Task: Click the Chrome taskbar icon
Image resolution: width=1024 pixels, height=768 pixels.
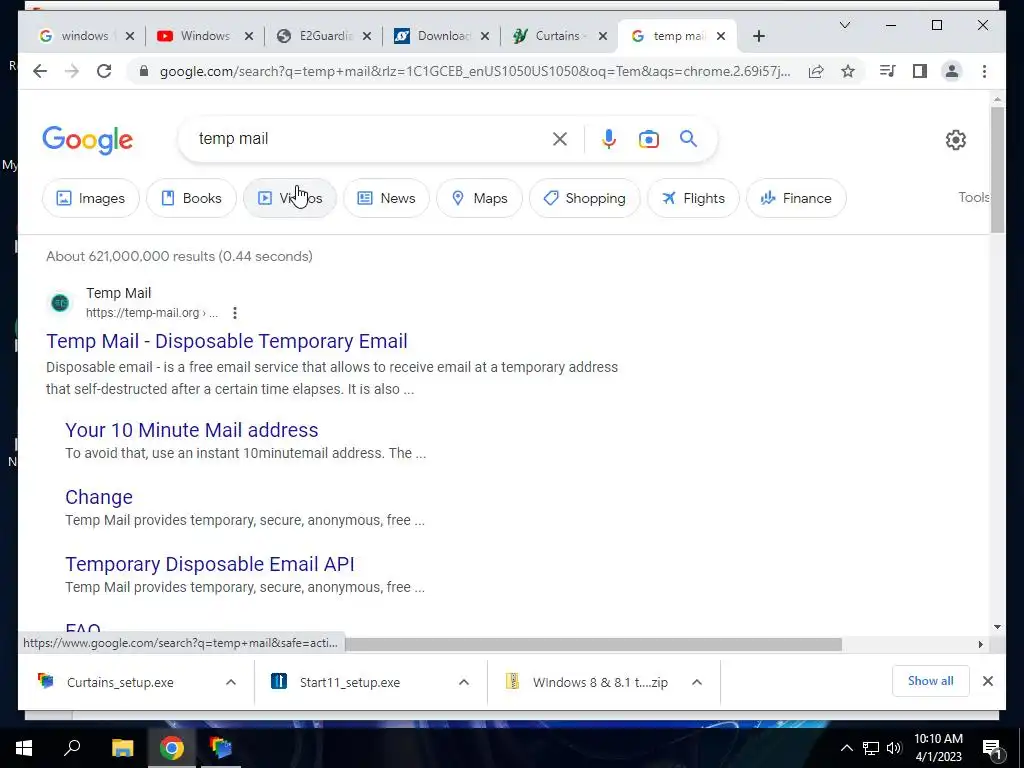Action: (x=171, y=748)
